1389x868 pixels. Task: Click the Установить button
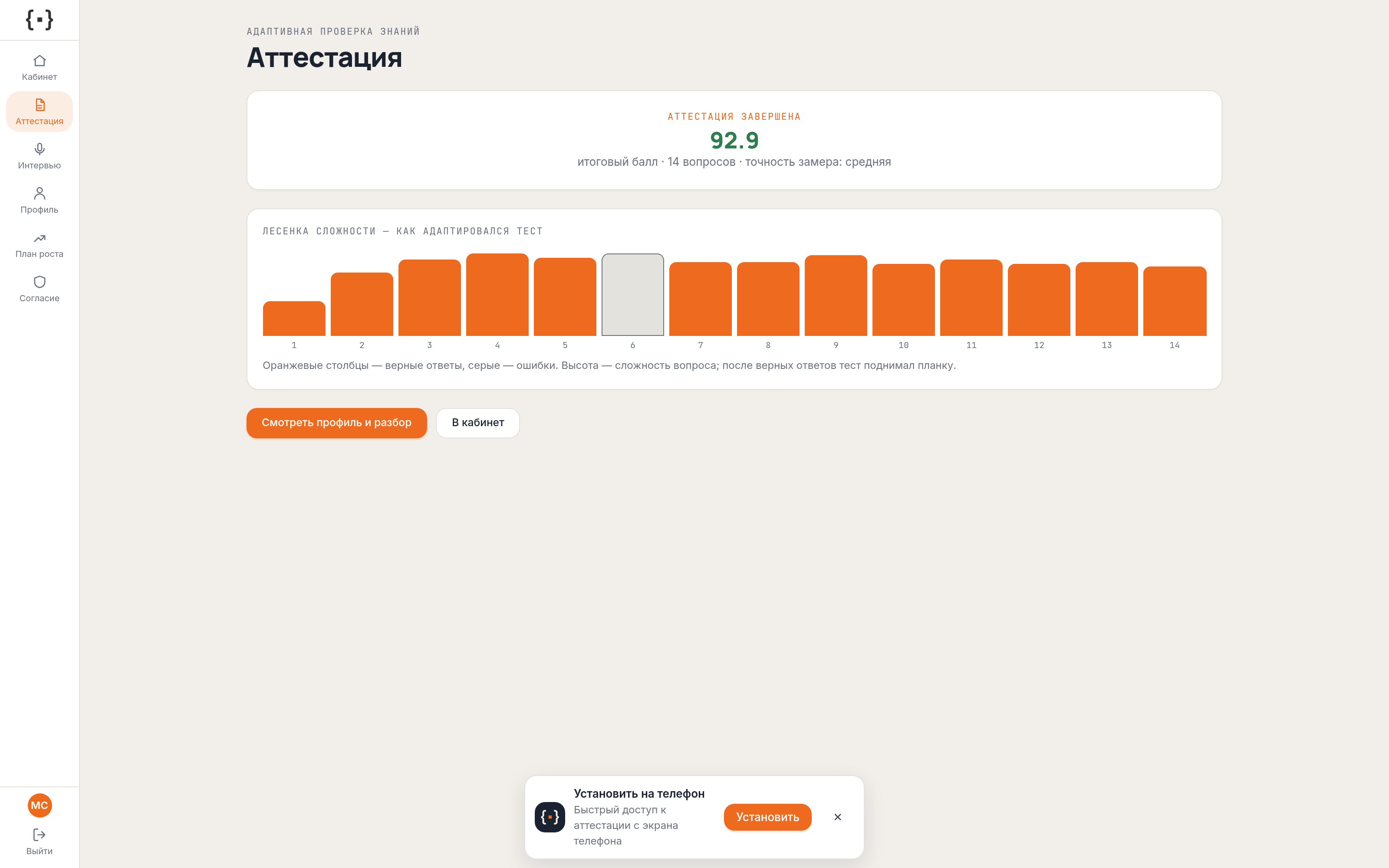(x=767, y=817)
